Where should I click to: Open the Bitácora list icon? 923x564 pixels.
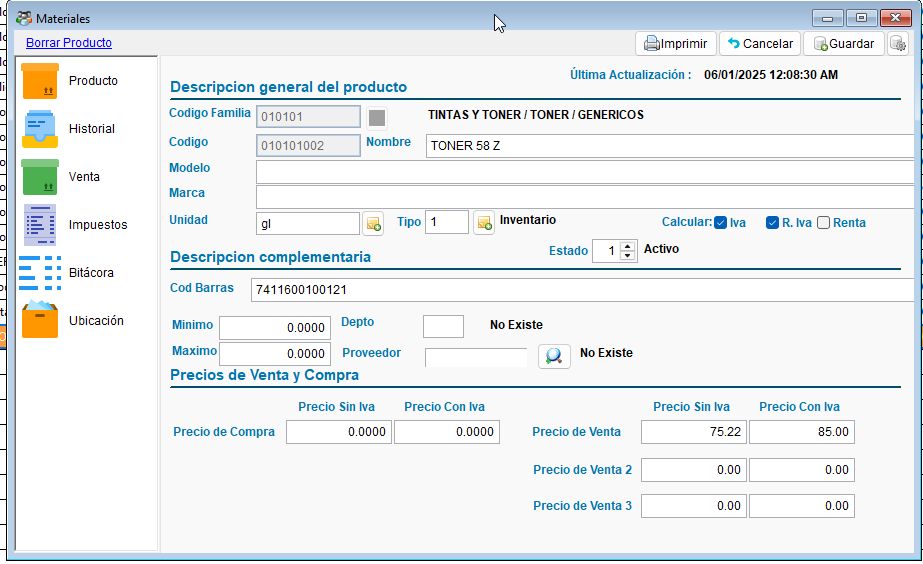pos(40,273)
